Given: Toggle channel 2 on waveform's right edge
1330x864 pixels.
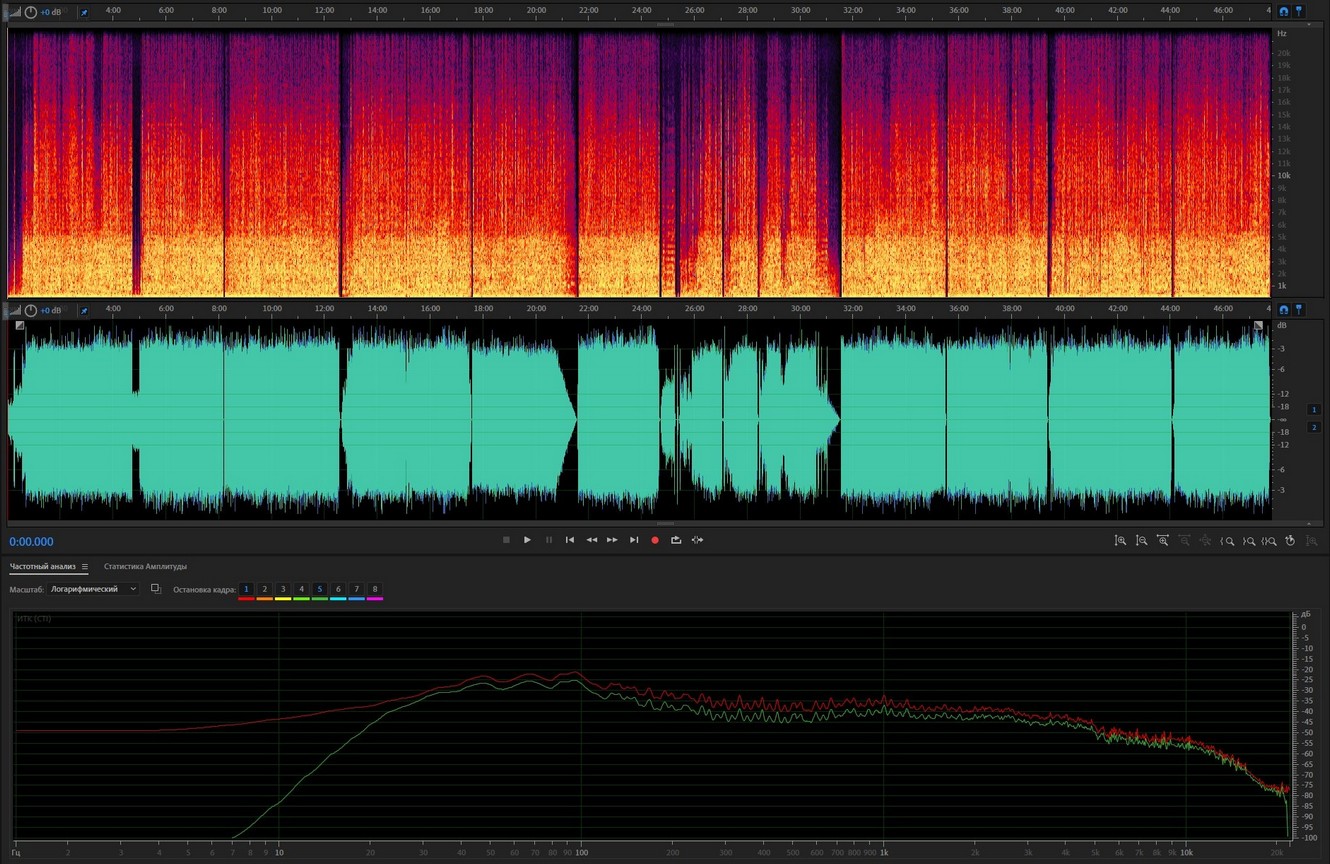Looking at the screenshot, I should pyautogui.click(x=1314, y=427).
